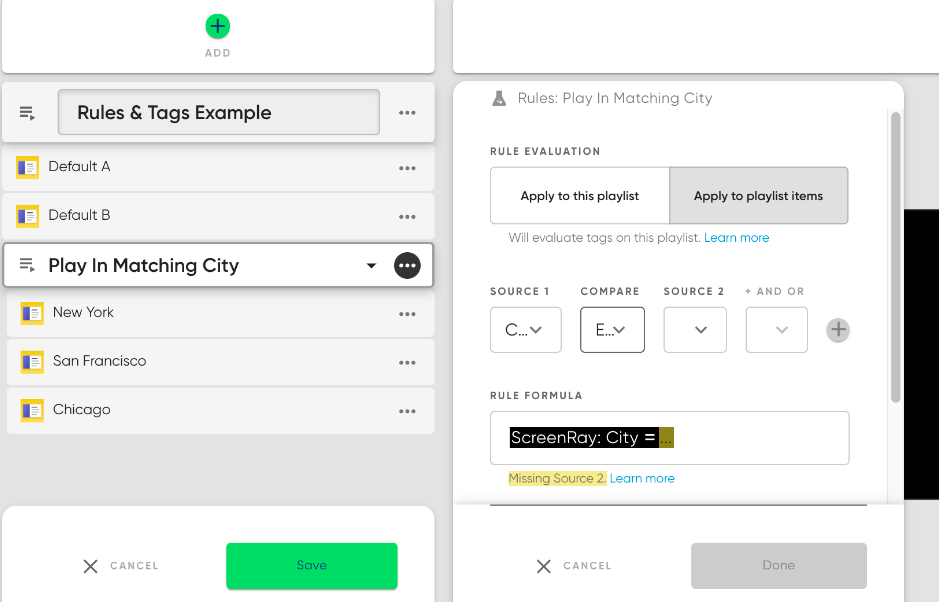Select Apply to playlist items

pos(758,196)
